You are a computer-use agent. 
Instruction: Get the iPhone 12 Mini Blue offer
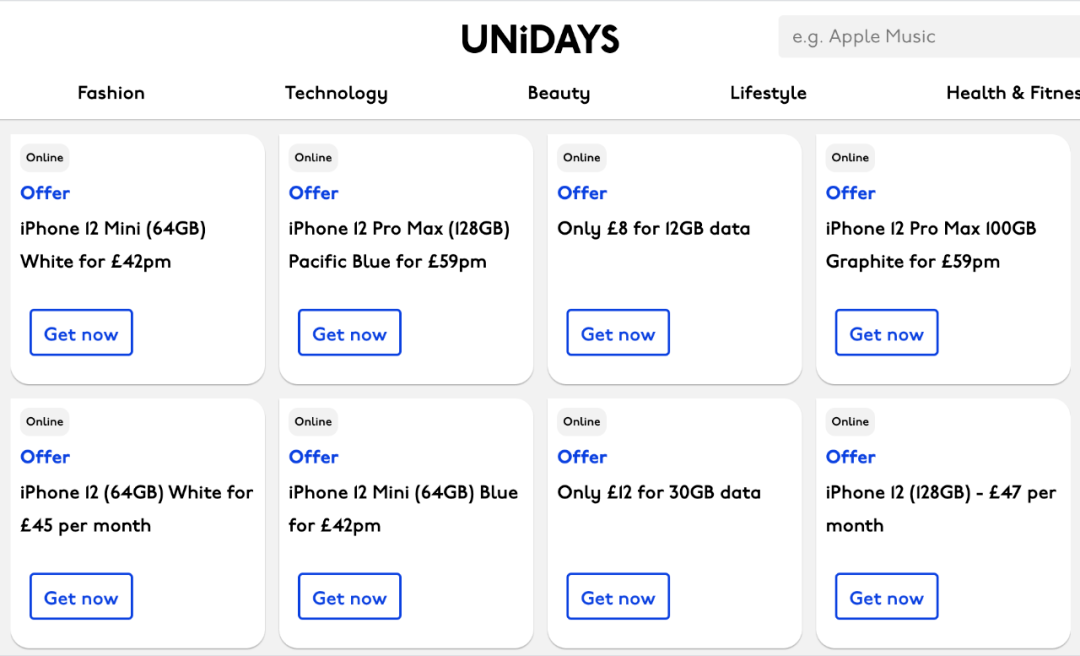pyautogui.click(x=350, y=597)
